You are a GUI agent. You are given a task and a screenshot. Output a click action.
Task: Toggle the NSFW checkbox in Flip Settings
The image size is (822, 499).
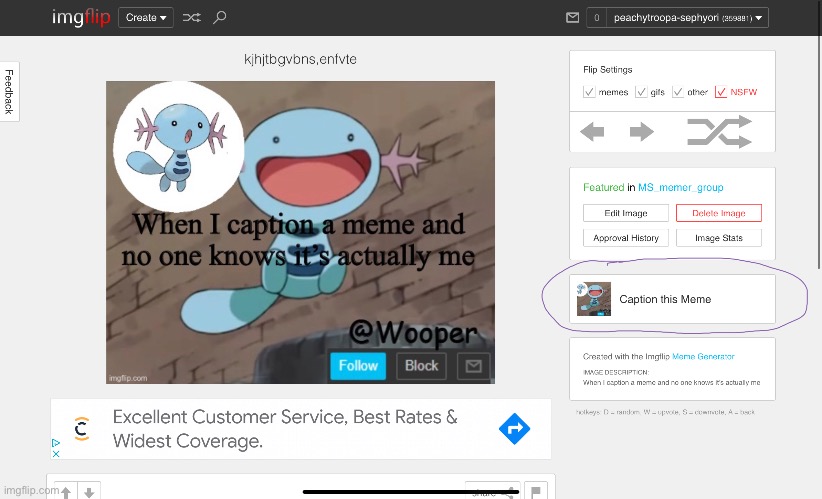pyautogui.click(x=721, y=92)
